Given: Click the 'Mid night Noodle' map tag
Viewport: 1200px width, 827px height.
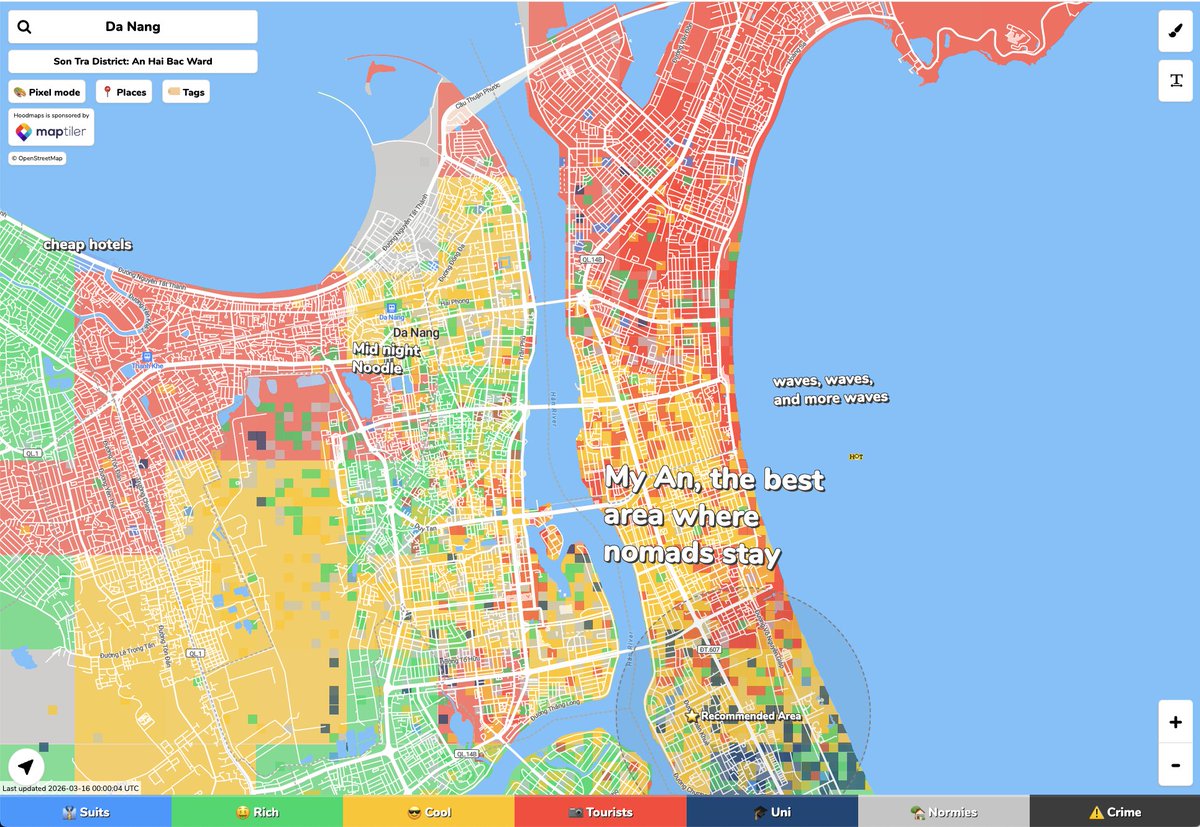Looking at the screenshot, I should pyautogui.click(x=386, y=358).
